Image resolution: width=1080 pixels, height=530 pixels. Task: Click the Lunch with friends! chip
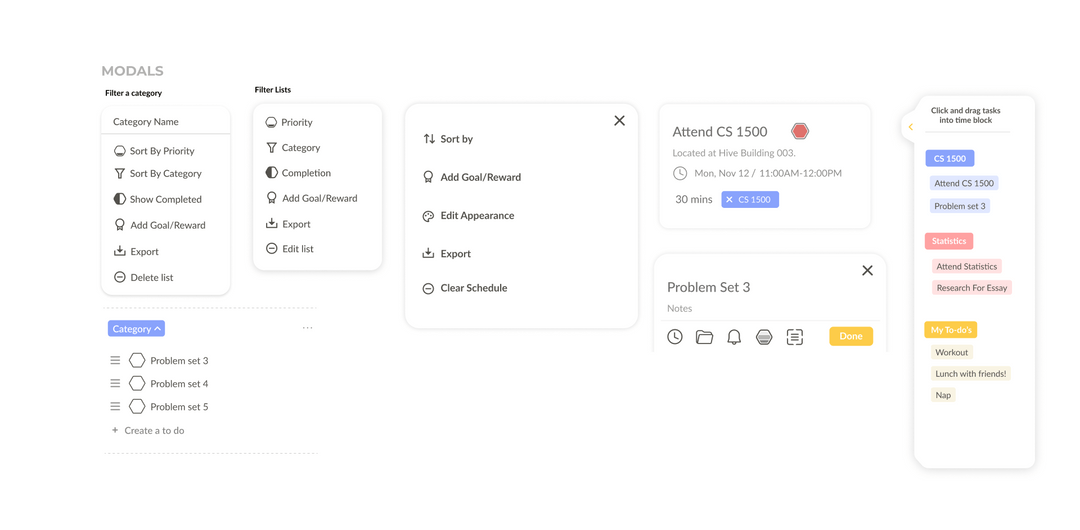(x=970, y=374)
